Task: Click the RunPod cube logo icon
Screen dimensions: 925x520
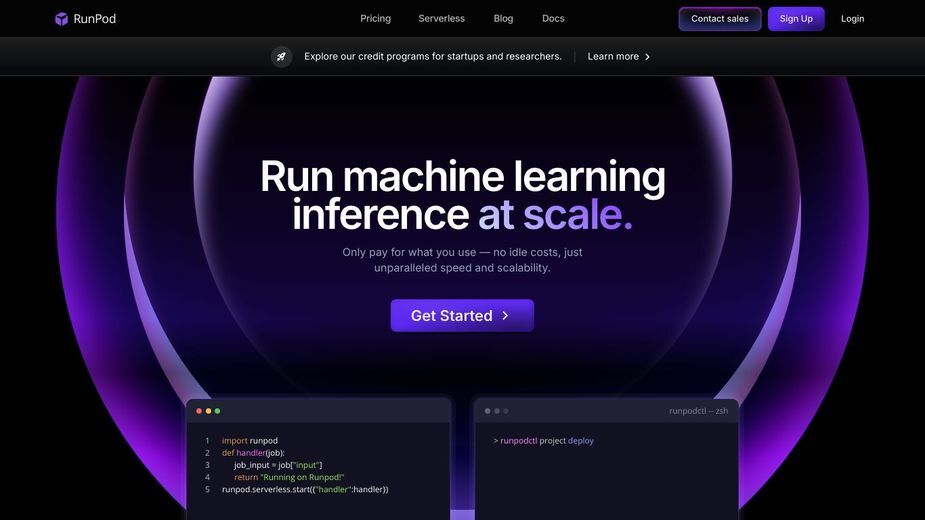Action: (x=61, y=19)
